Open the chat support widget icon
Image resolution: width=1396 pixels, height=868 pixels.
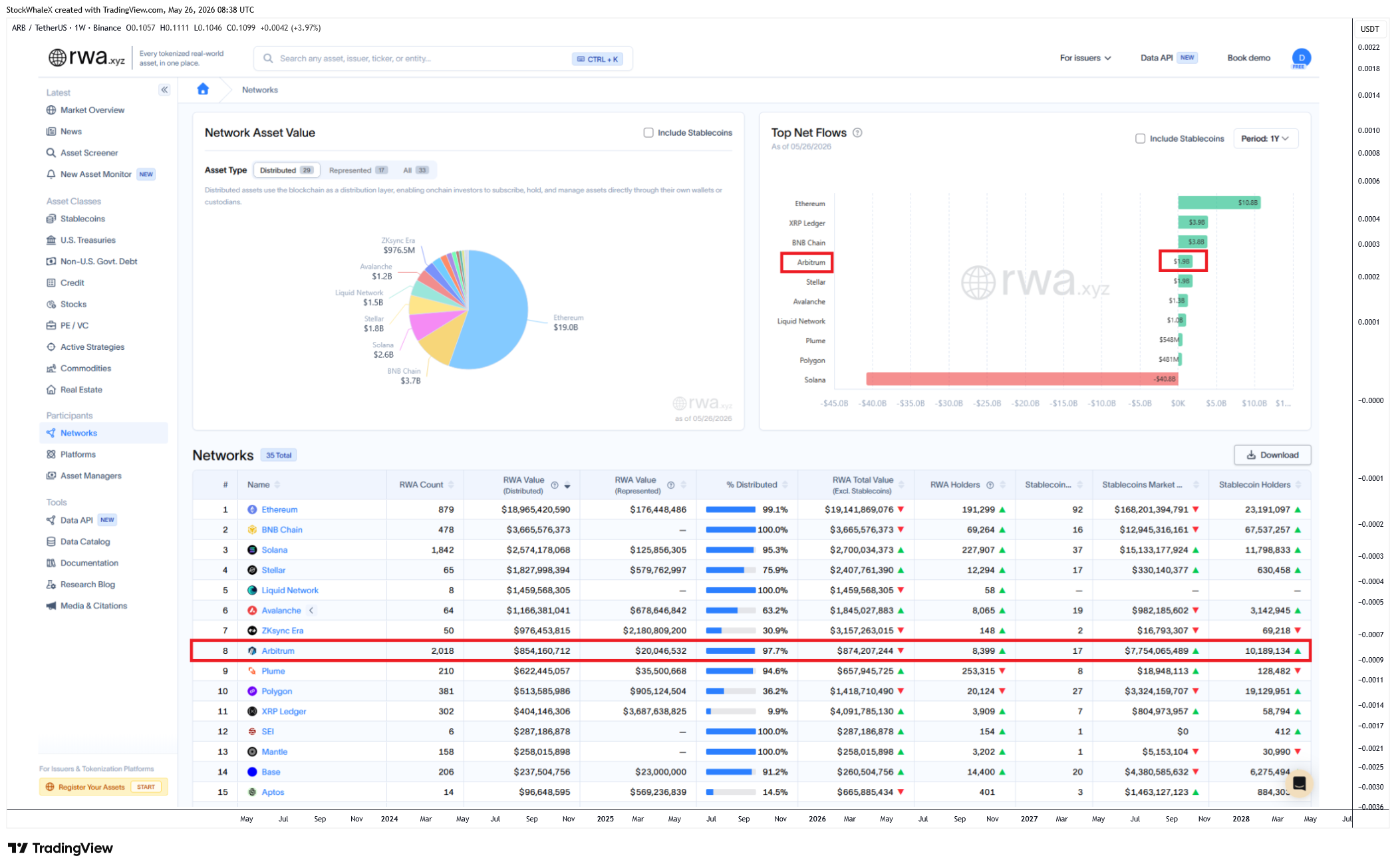point(1298,783)
